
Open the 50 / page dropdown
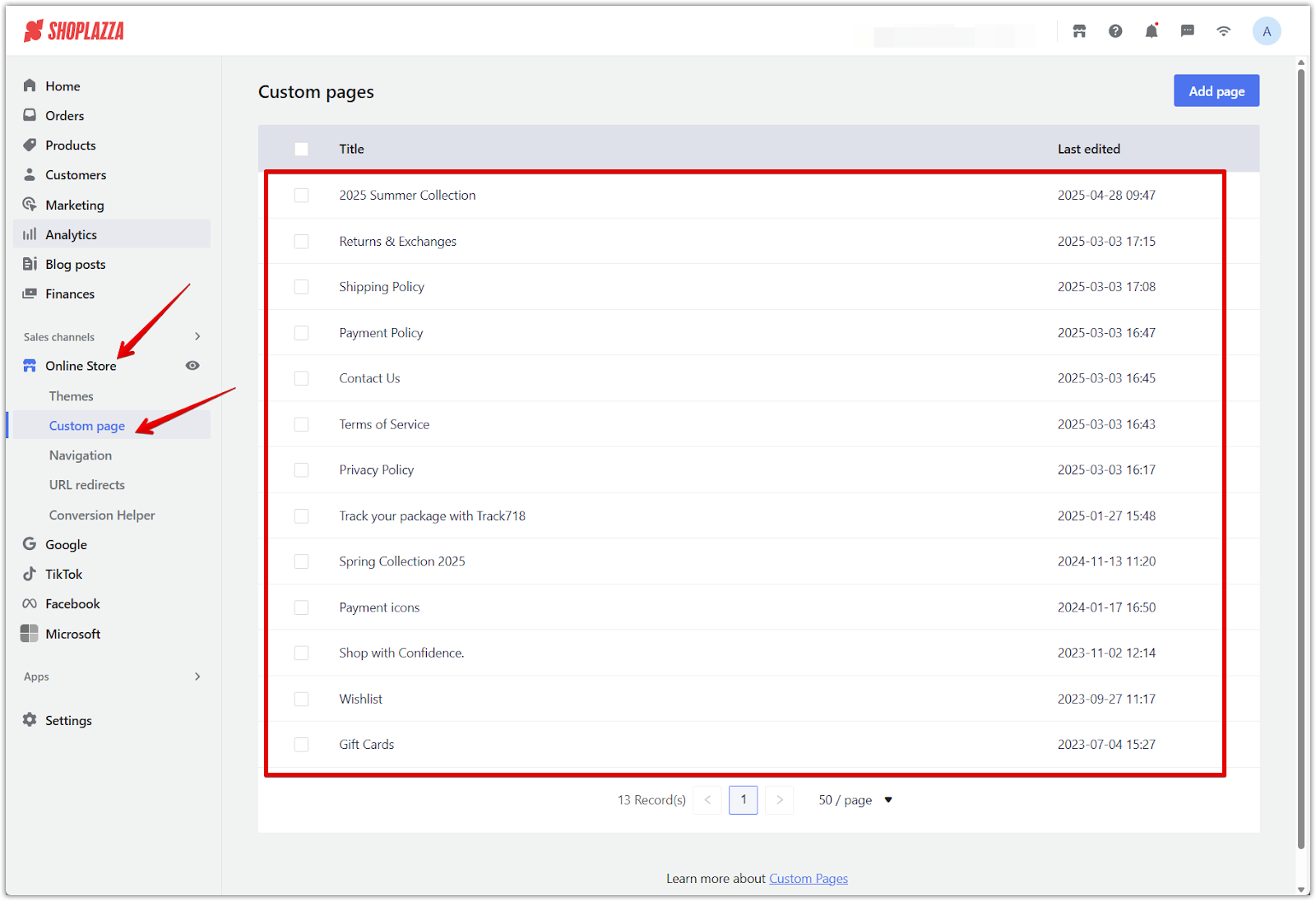click(855, 800)
